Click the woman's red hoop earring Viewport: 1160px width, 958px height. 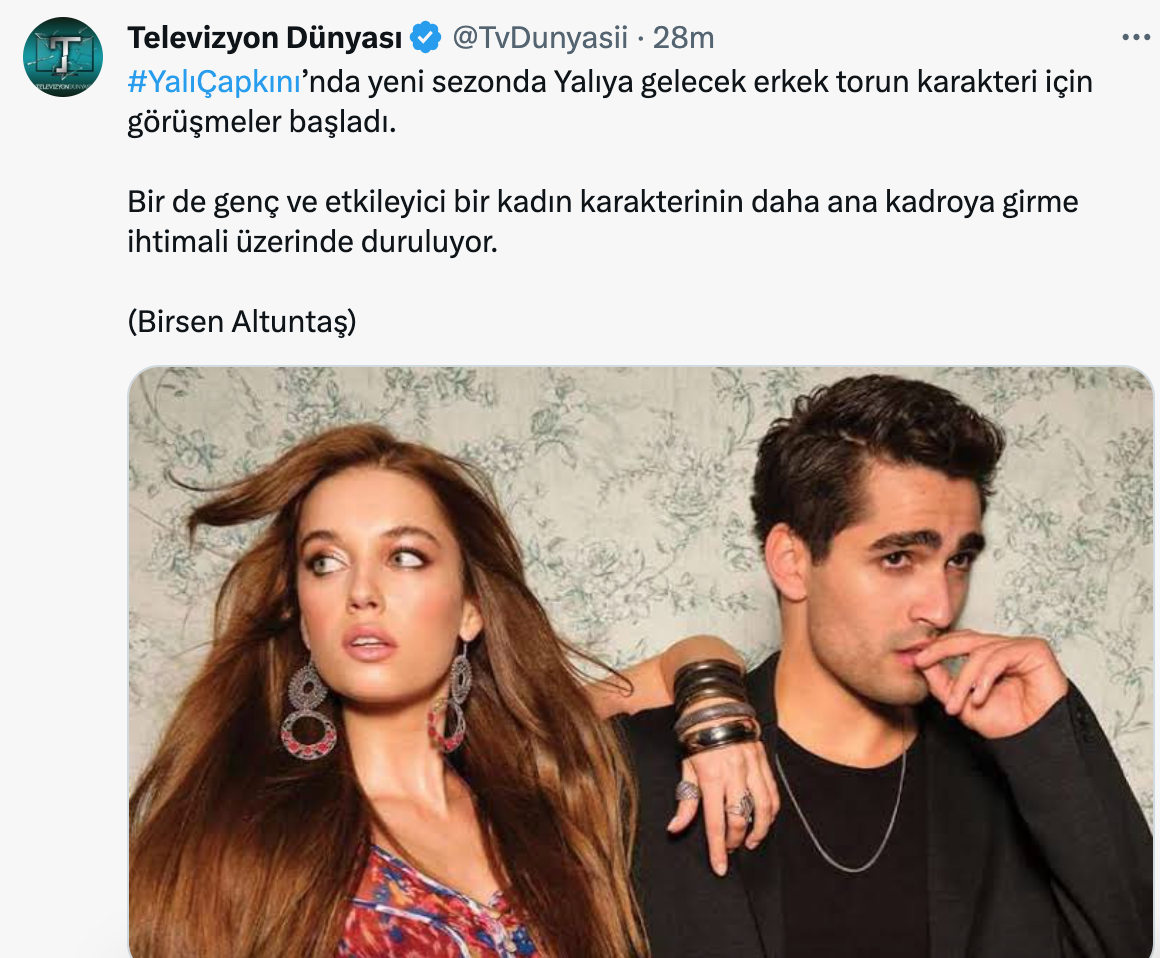(308, 712)
